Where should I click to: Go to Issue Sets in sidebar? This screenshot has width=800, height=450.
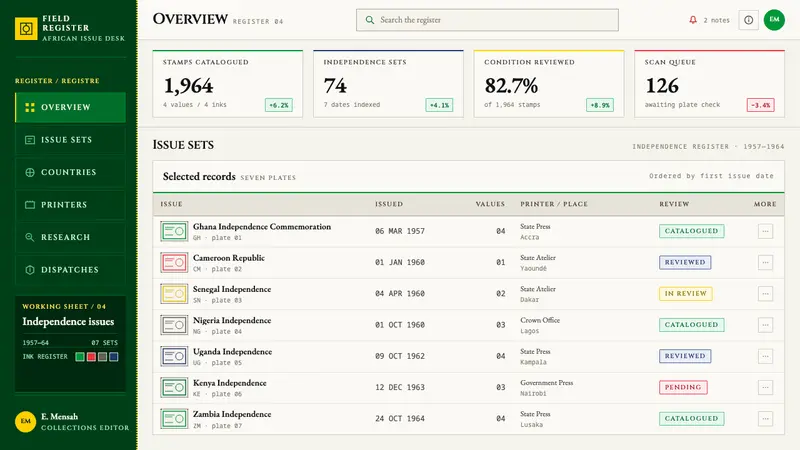pos(70,140)
